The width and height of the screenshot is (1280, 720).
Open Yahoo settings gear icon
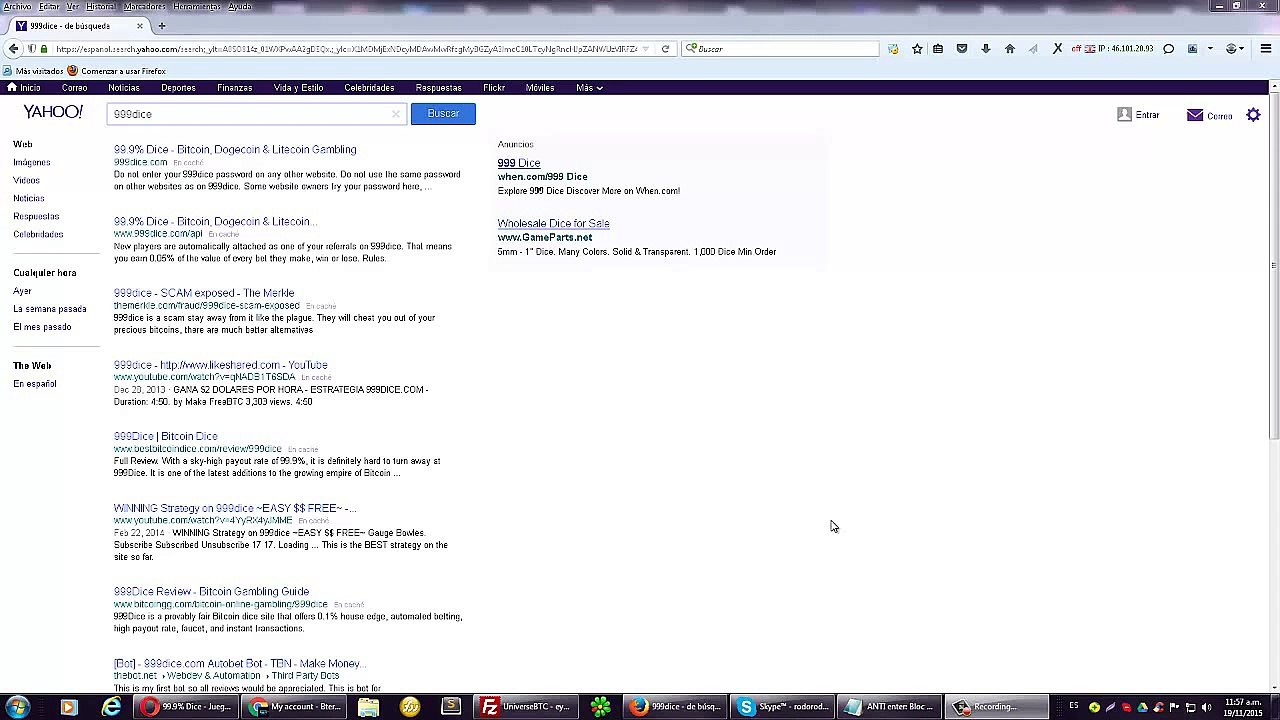pos(1253,115)
